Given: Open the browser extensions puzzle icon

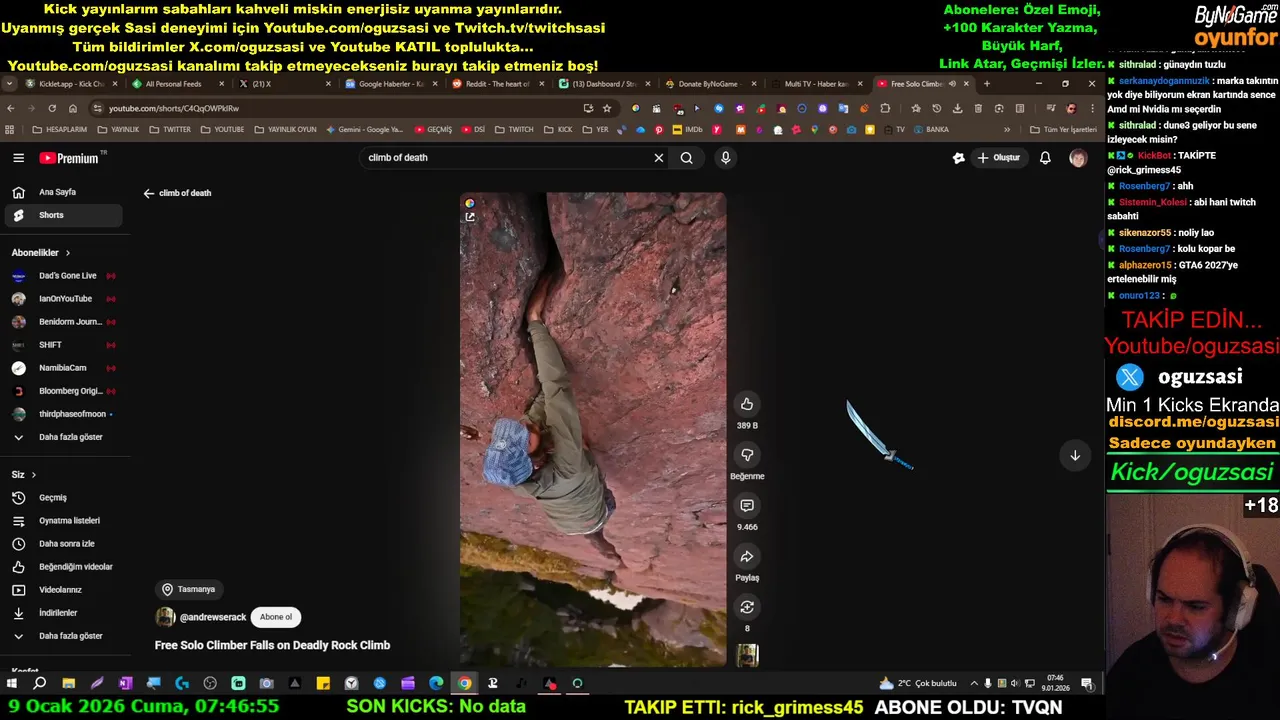Looking at the screenshot, I should click(885, 108).
